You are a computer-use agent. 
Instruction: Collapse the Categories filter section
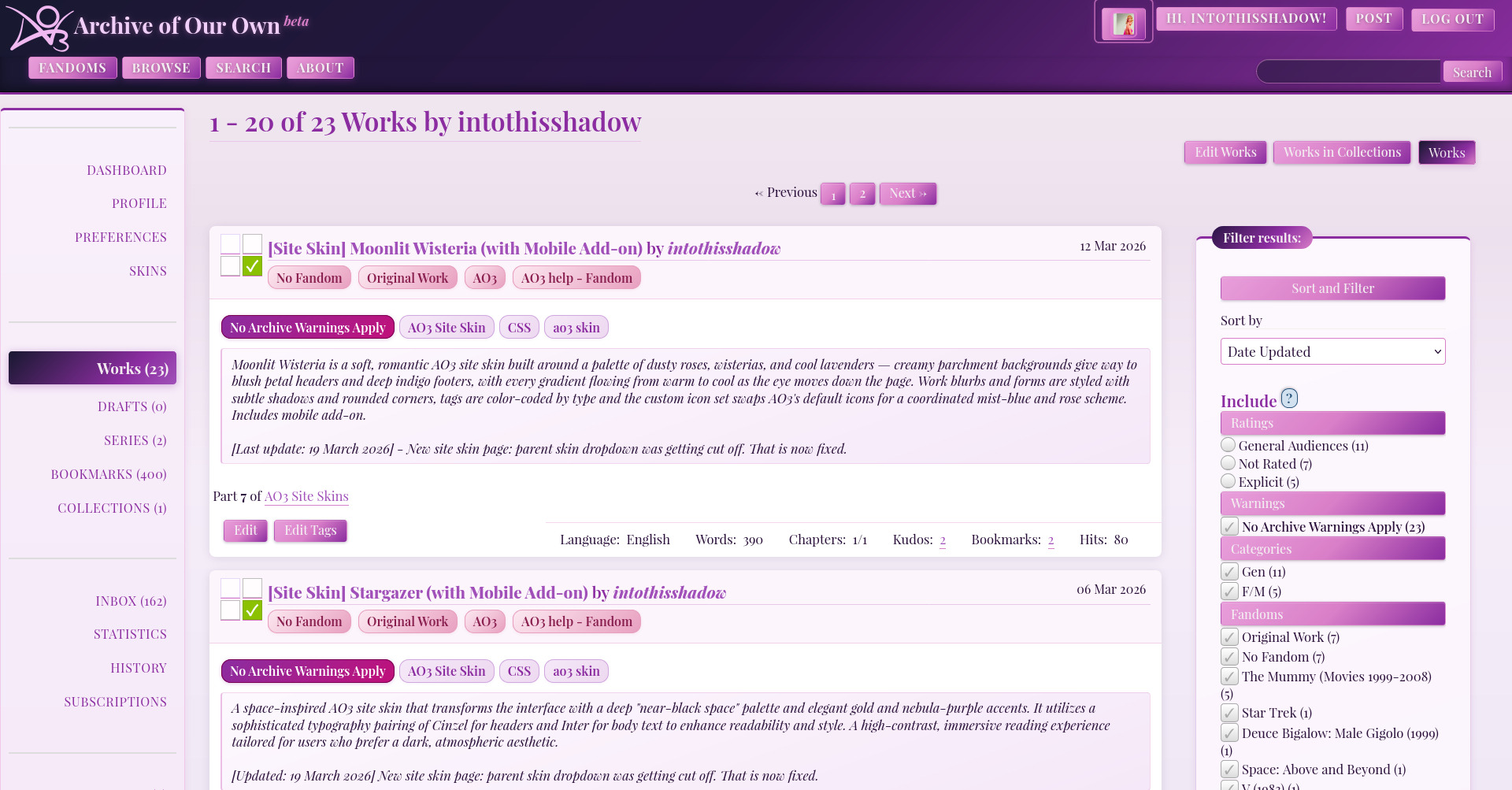point(1332,549)
